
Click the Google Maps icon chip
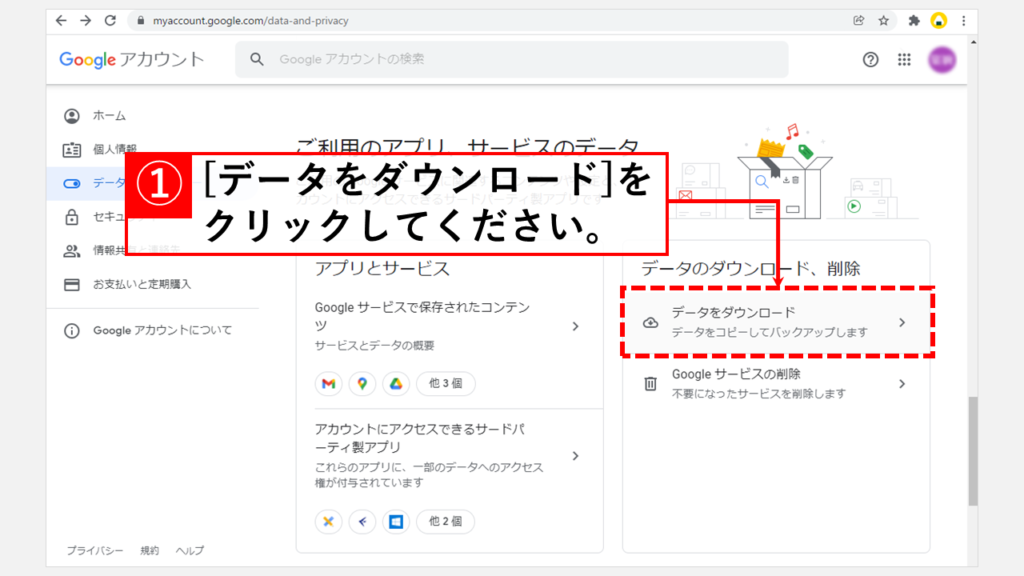click(x=362, y=384)
